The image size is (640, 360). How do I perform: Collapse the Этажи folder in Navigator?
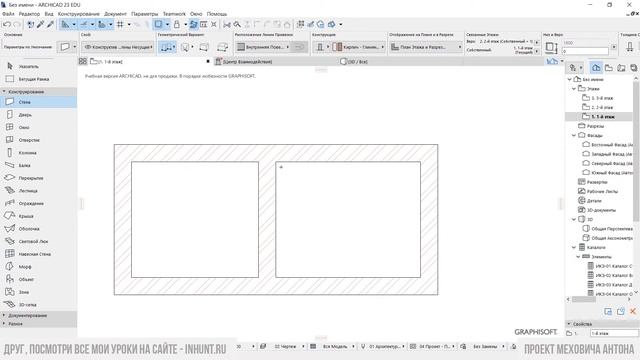(x=574, y=89)
